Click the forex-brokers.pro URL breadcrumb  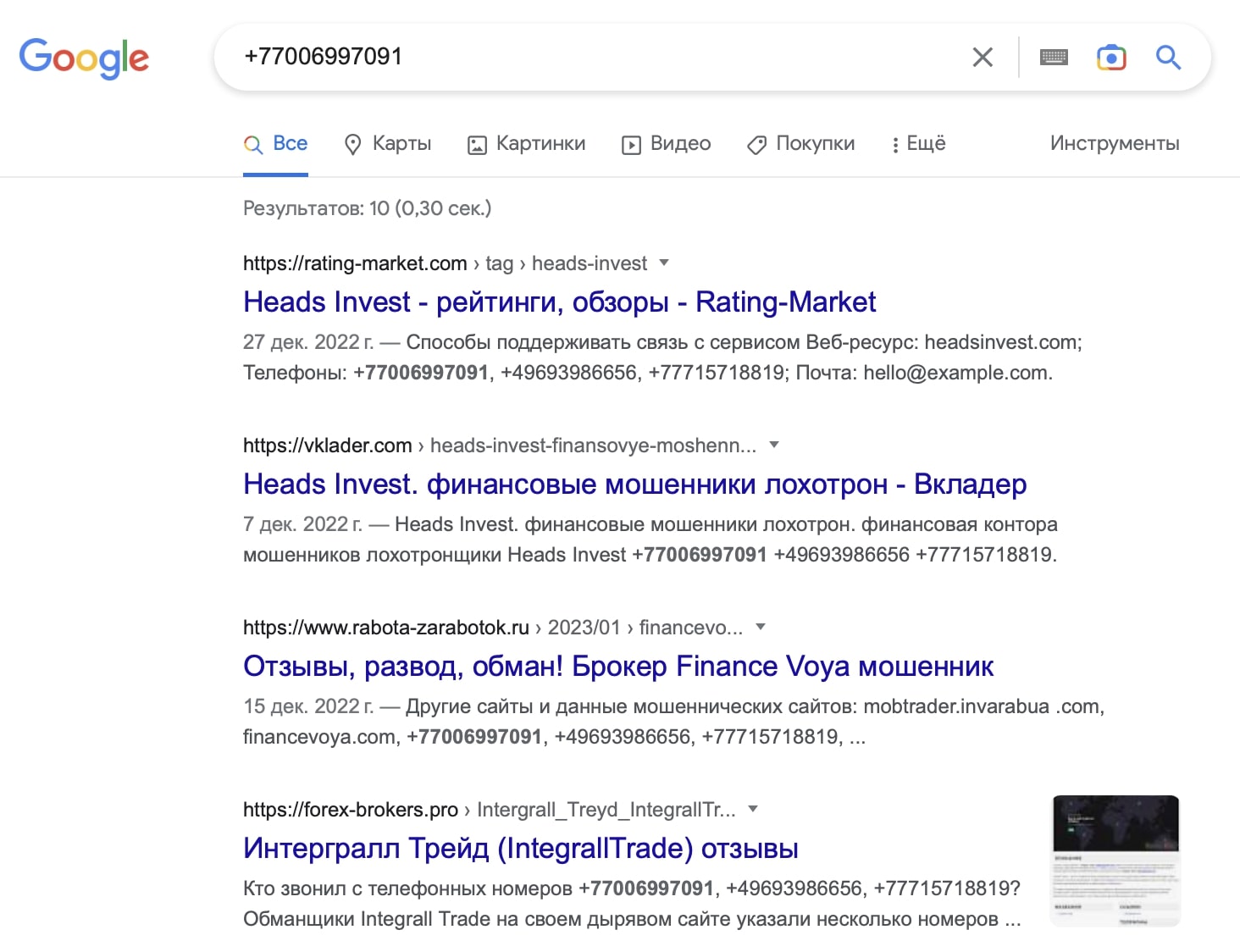[490, 810]
